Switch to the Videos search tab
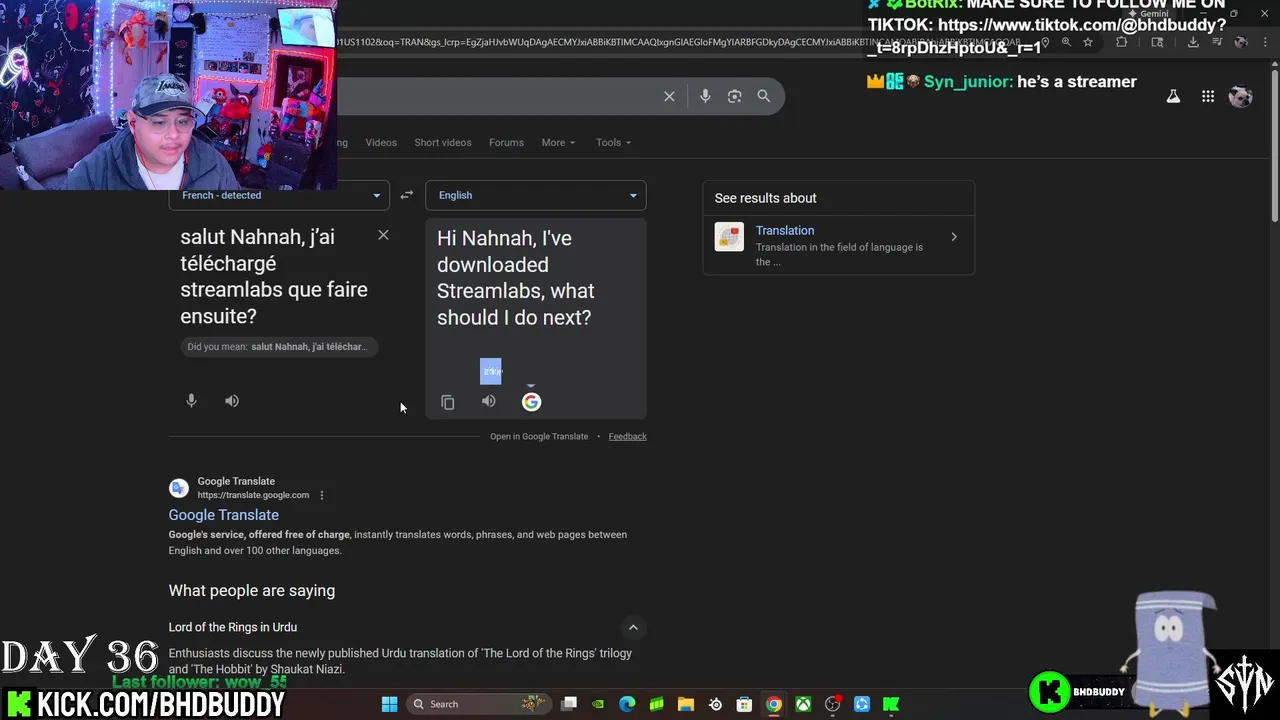The width and height of the screenshot is (1280, 720). point(381,142)
